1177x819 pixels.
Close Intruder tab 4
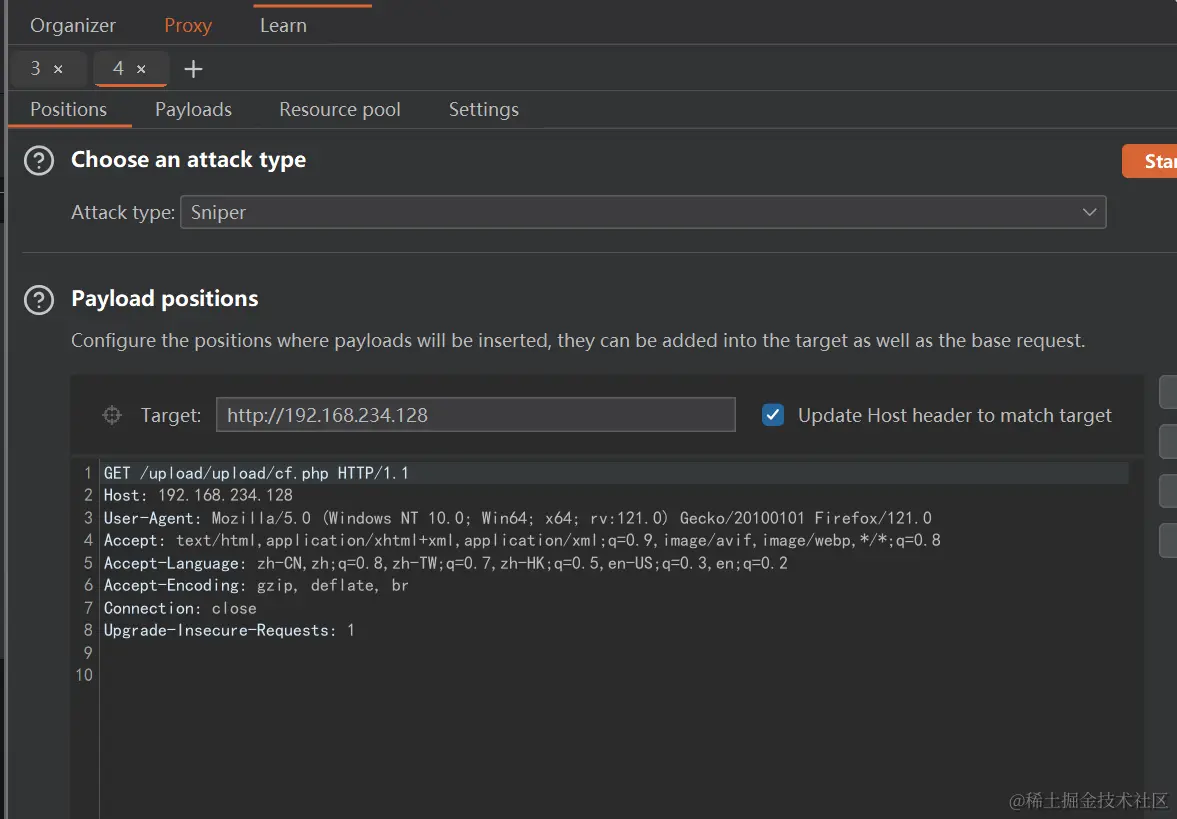pyautogui.click(x=141, y=69)
